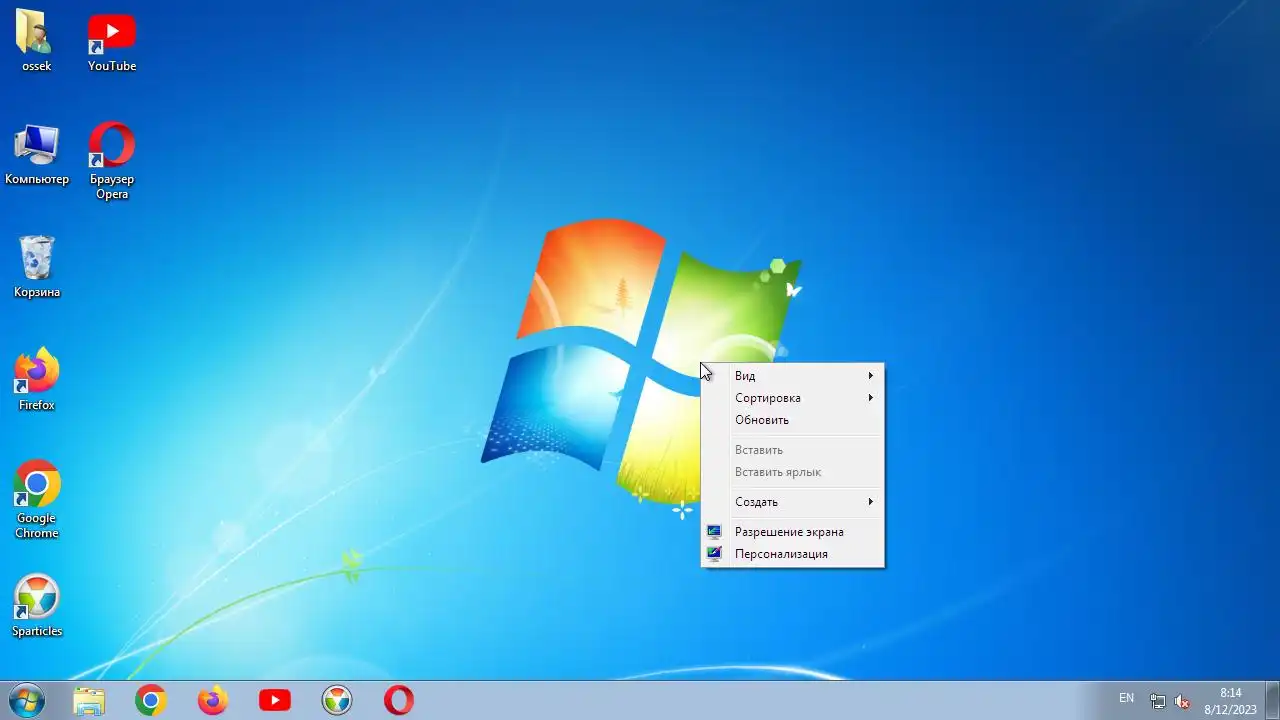The height and width of the screenshot is (720, 1280).
Task: Expand the Сортировка submenu
Action: [793, 398]
